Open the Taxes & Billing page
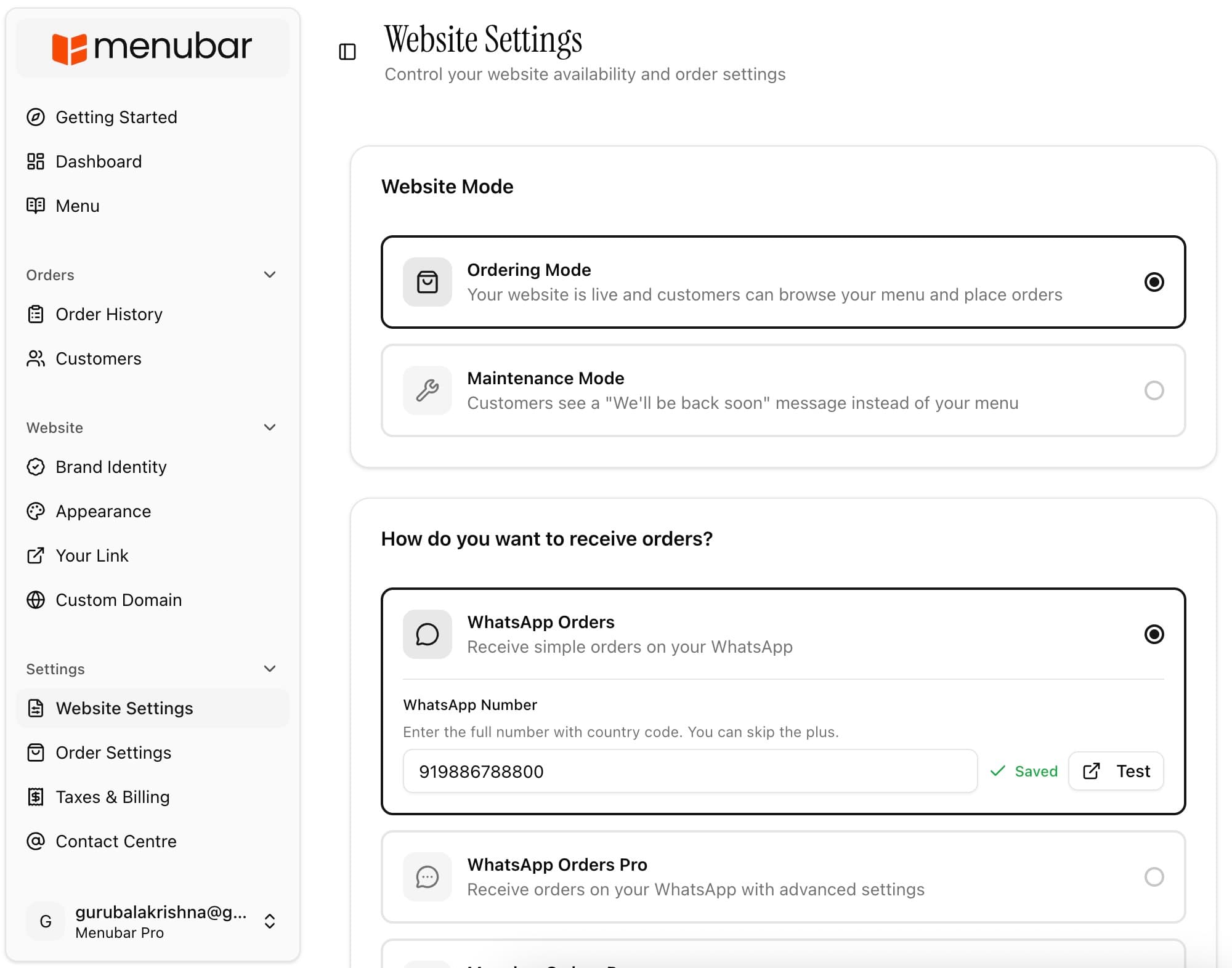The image size is (1232, 968). [x=112, y=797]
